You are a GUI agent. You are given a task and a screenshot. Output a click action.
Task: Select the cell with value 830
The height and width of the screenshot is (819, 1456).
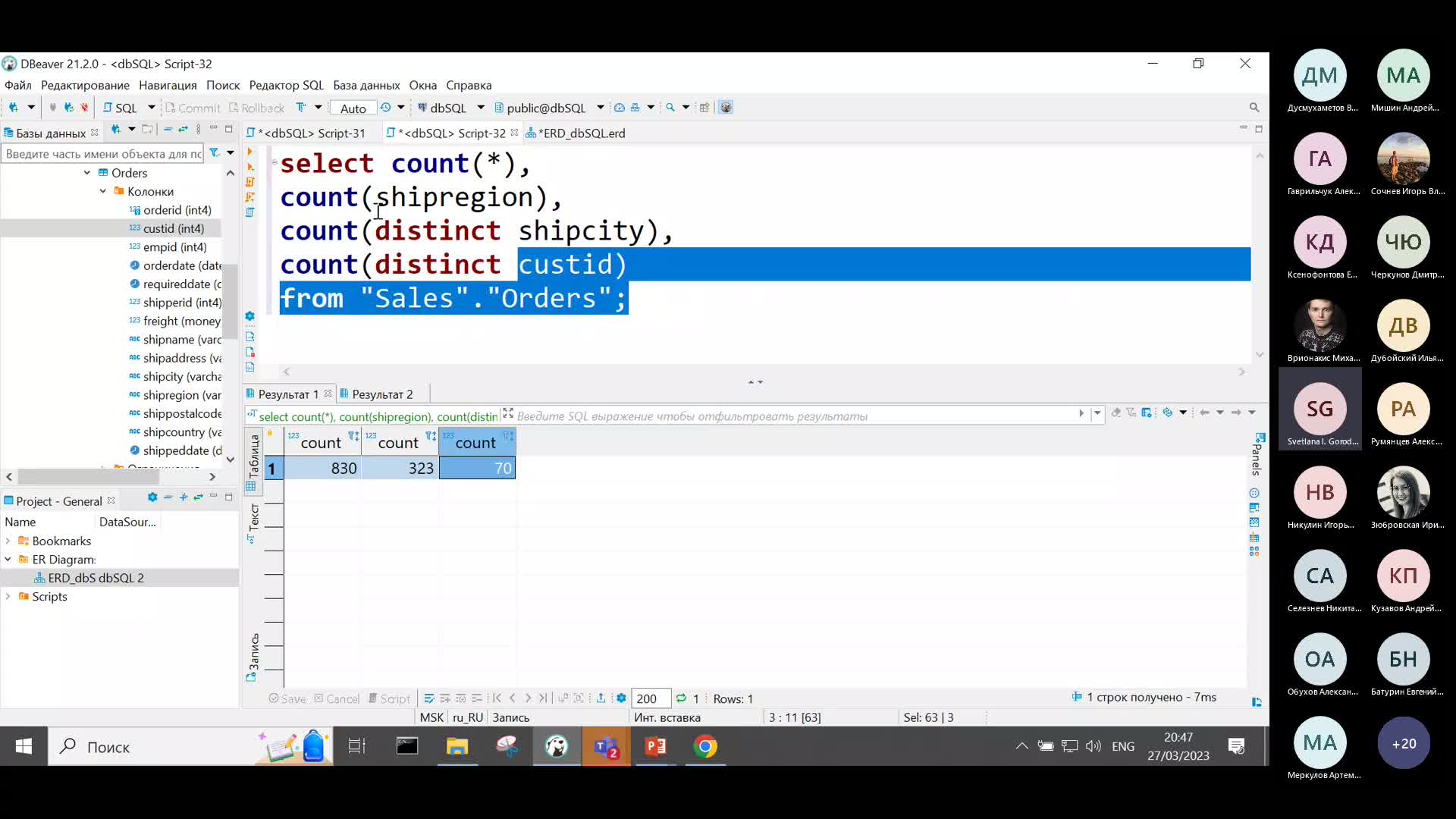pyautogui.click(x=322, y=469)
